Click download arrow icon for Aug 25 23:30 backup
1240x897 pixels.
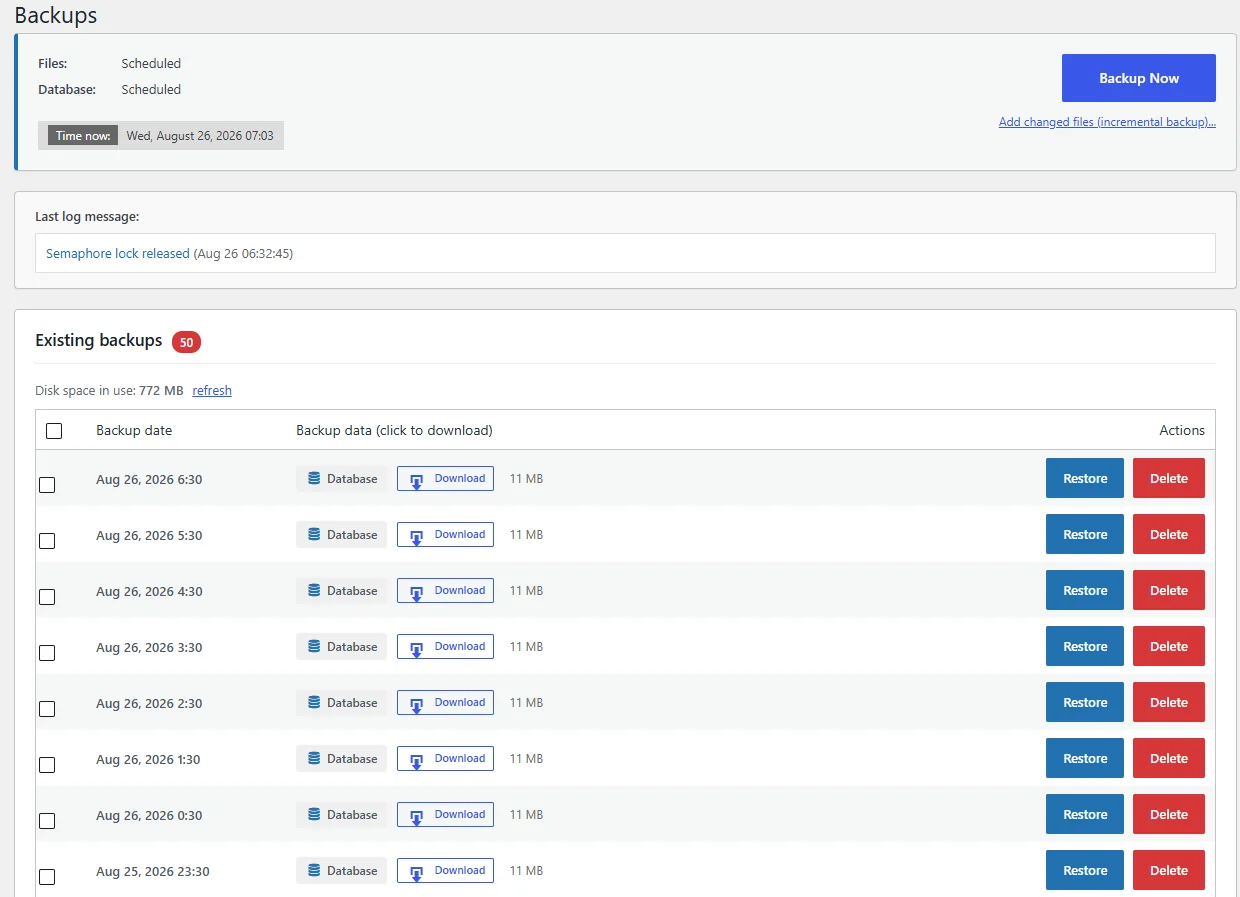(417, 873)
